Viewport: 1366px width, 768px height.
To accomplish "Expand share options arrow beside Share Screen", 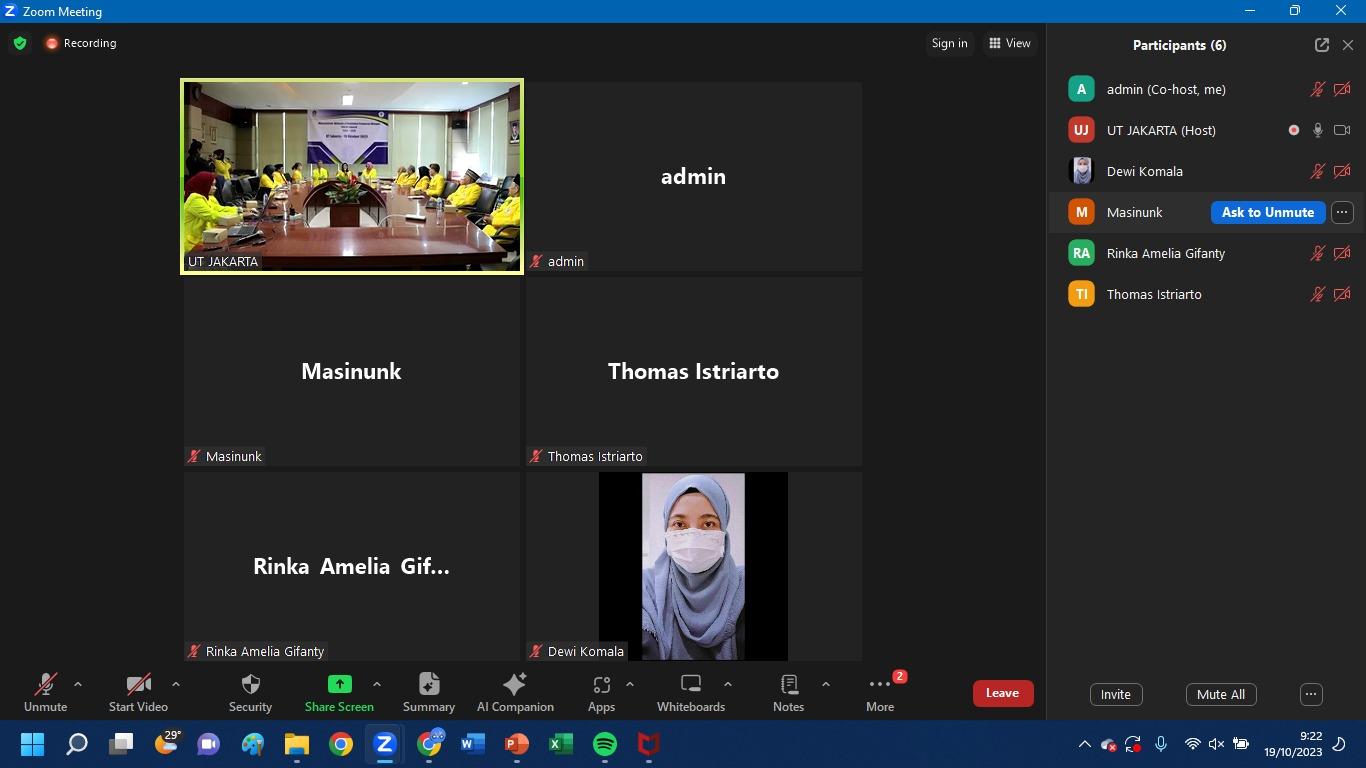I will click(x=377, y=685).
